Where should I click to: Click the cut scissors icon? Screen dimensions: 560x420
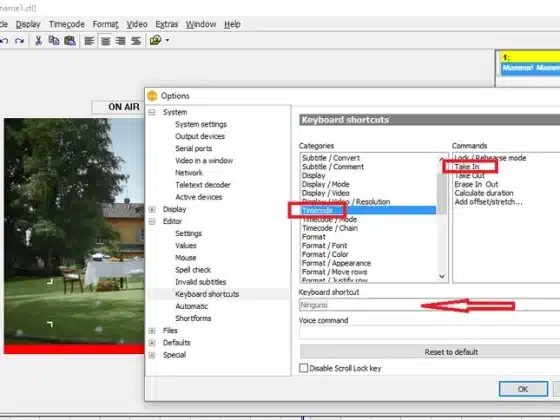pos(38,41)
